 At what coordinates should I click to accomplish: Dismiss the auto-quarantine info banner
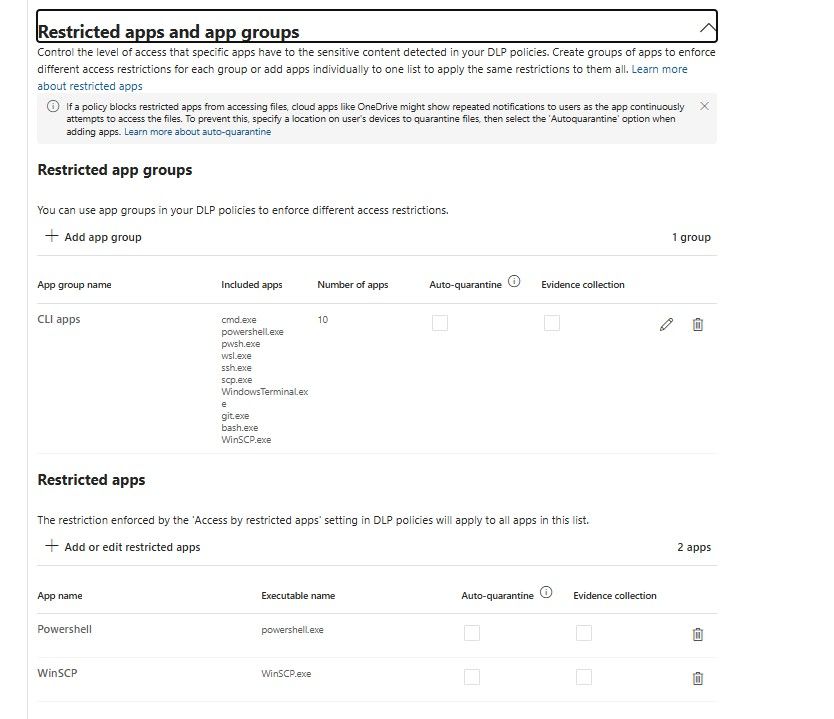(705, 106)
